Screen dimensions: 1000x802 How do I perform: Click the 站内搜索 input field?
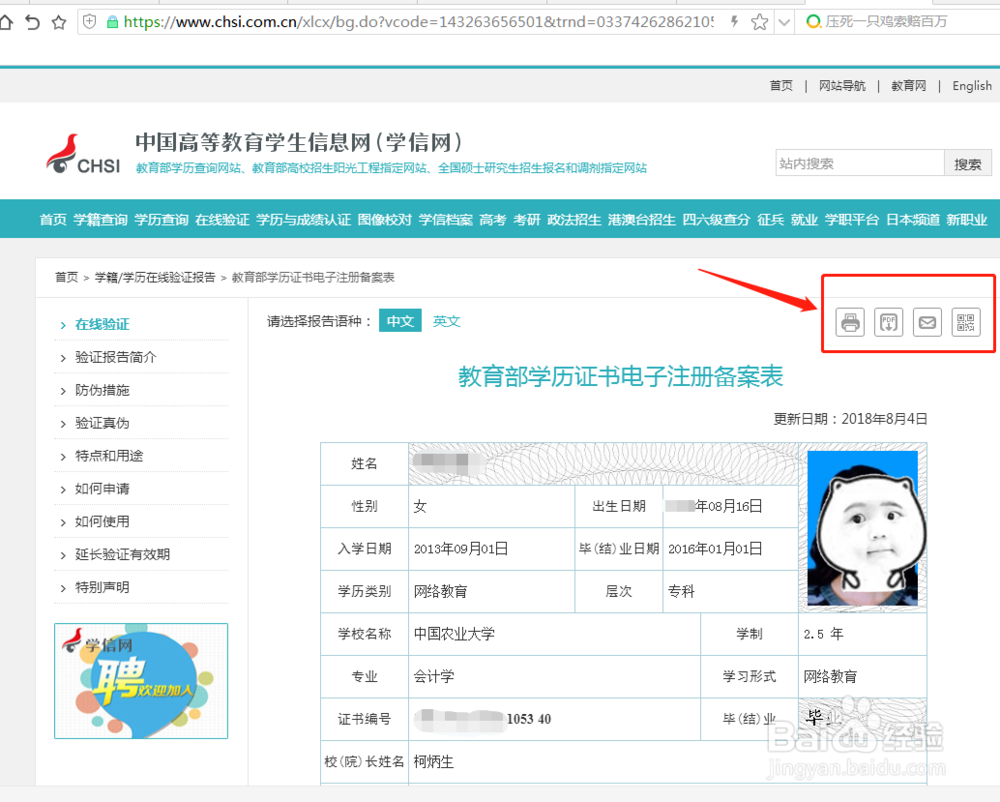click(x=855, y=162)
